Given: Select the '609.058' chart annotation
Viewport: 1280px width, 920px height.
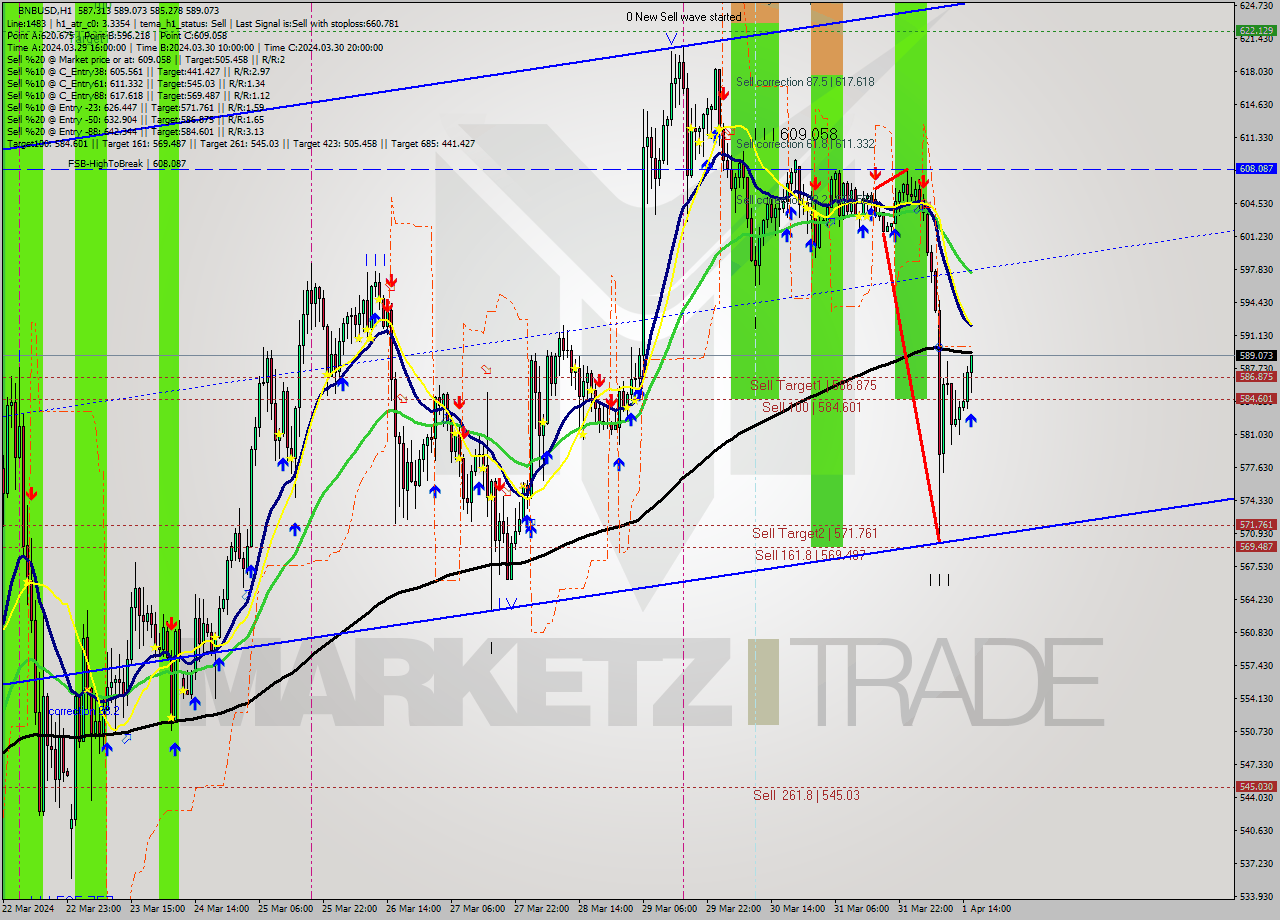Looking at the screenshot, I should pos(809,133).
